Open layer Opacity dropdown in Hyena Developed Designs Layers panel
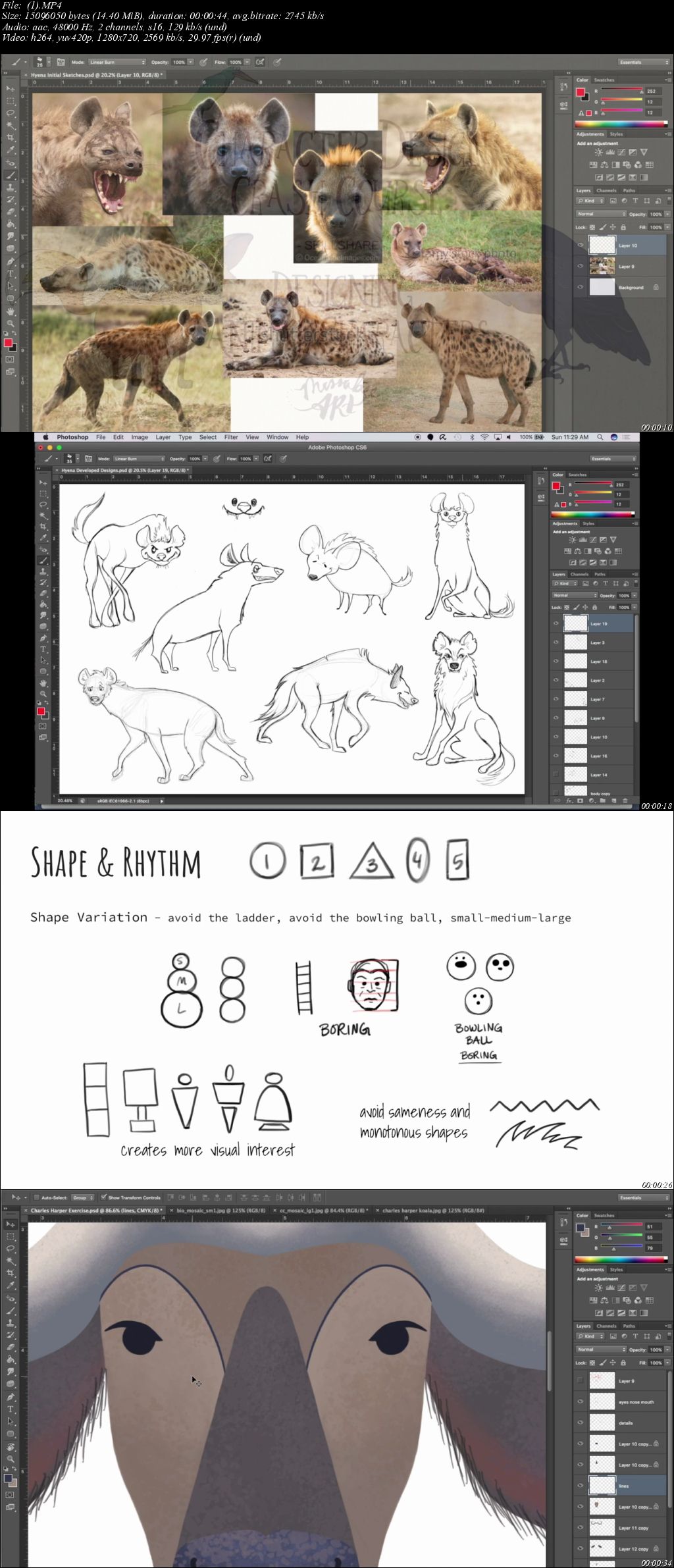Viewport: 674px width, 1568px height. (x=635, y=596)
